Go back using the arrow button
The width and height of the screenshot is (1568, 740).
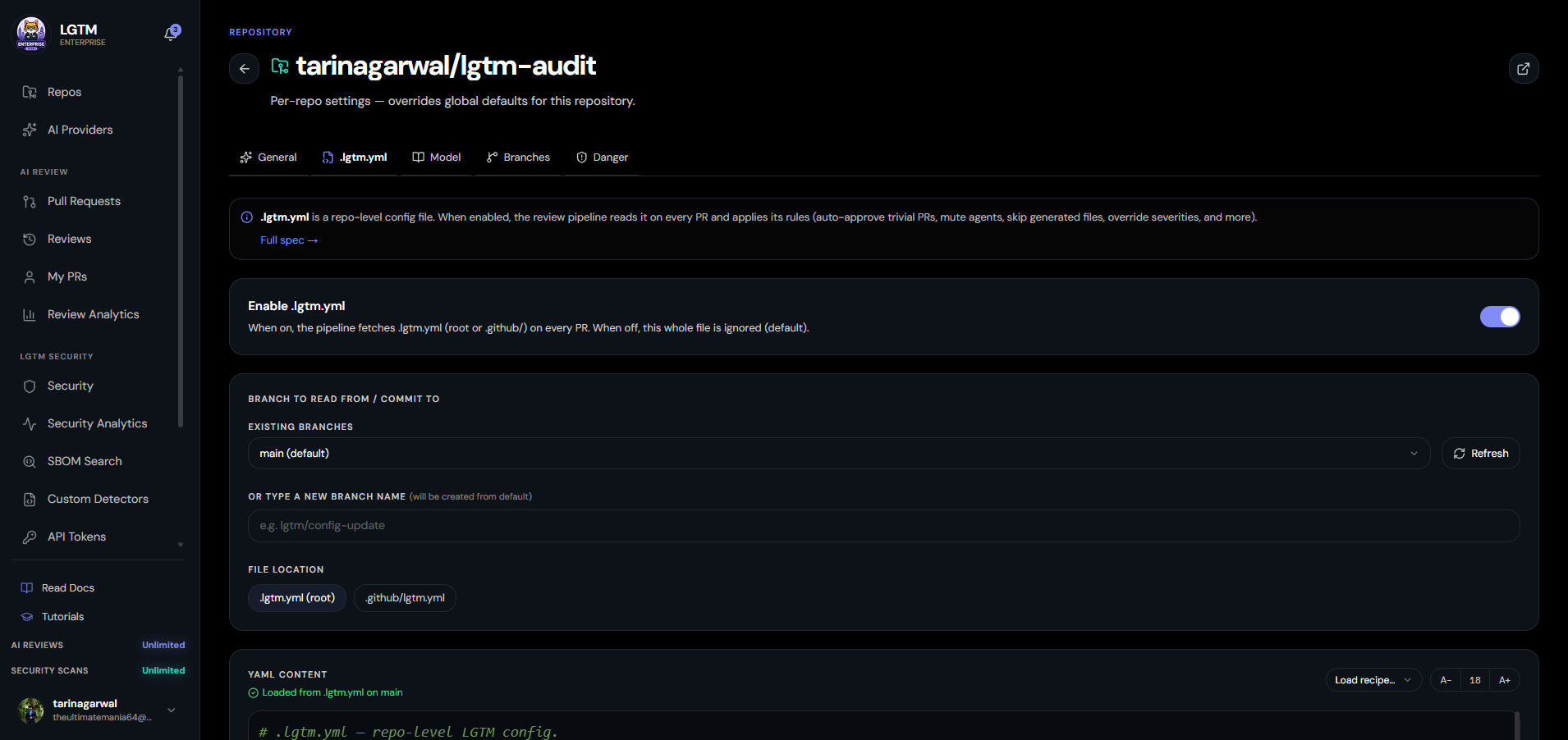[x=244, y=69]
